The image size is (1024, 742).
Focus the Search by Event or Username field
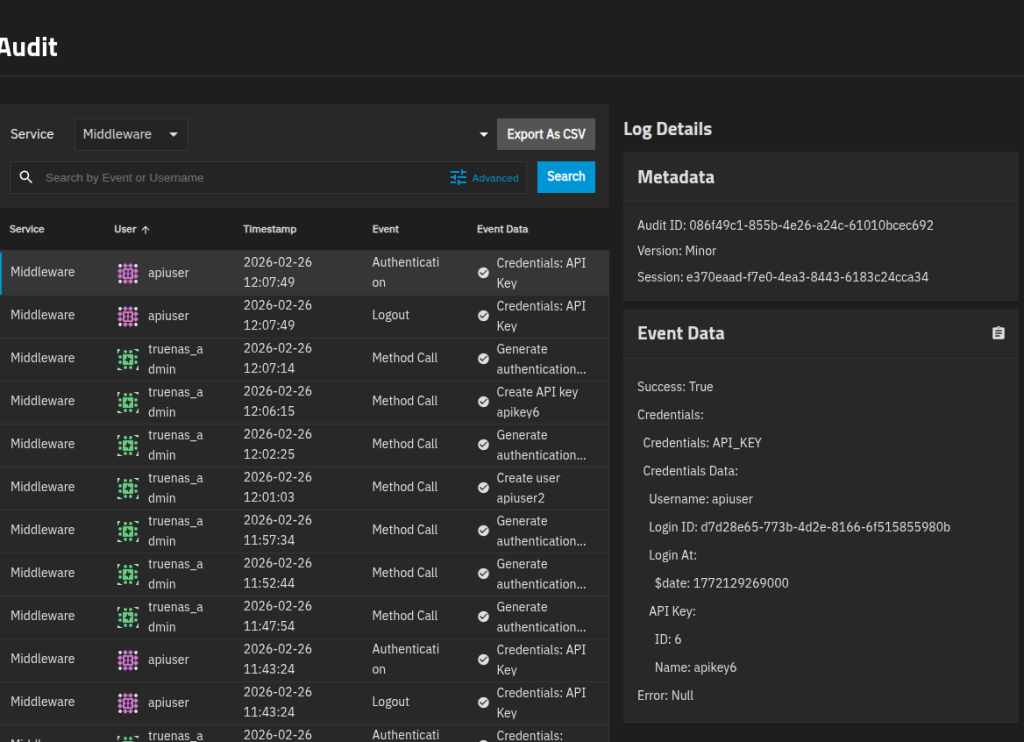240,177
